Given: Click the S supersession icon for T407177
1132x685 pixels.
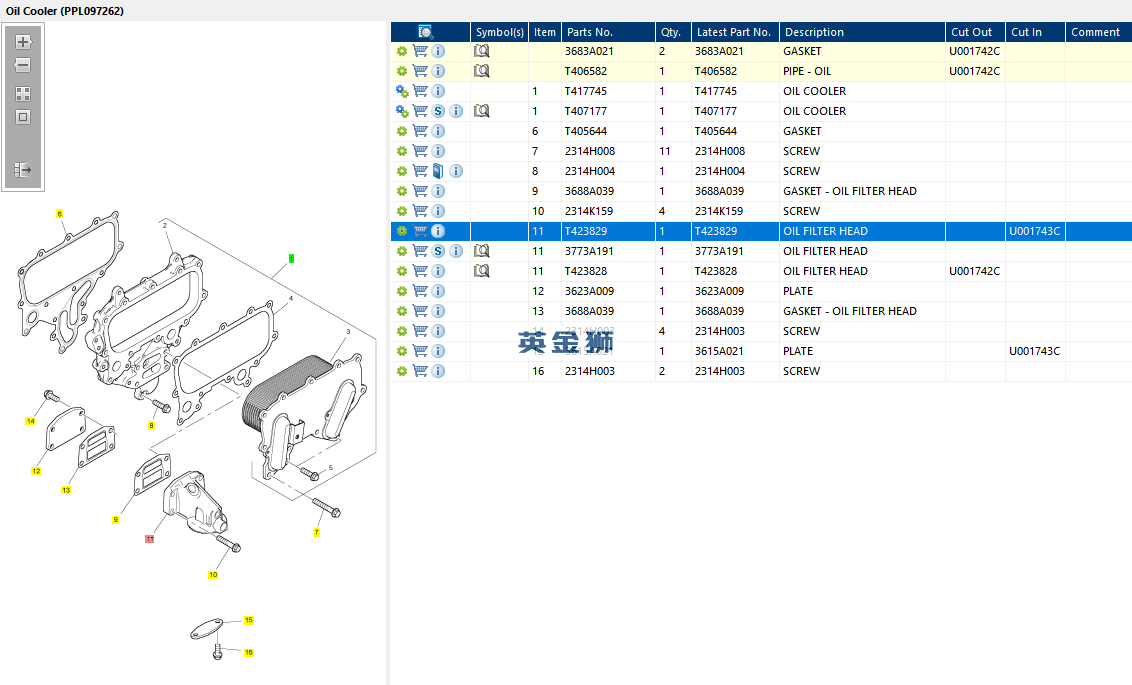Looking at the screenshot, I should (x=438, y=111).
